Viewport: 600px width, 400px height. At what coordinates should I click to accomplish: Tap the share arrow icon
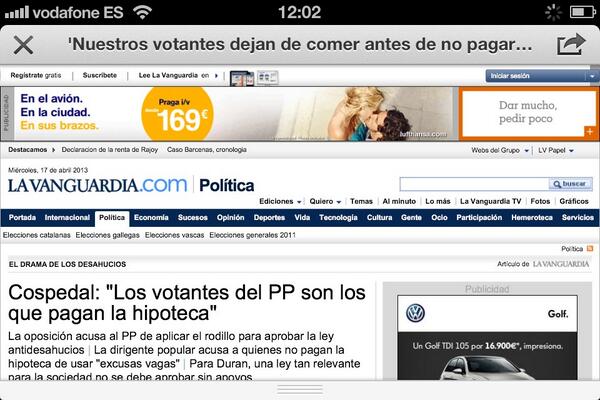pos(571,44)
